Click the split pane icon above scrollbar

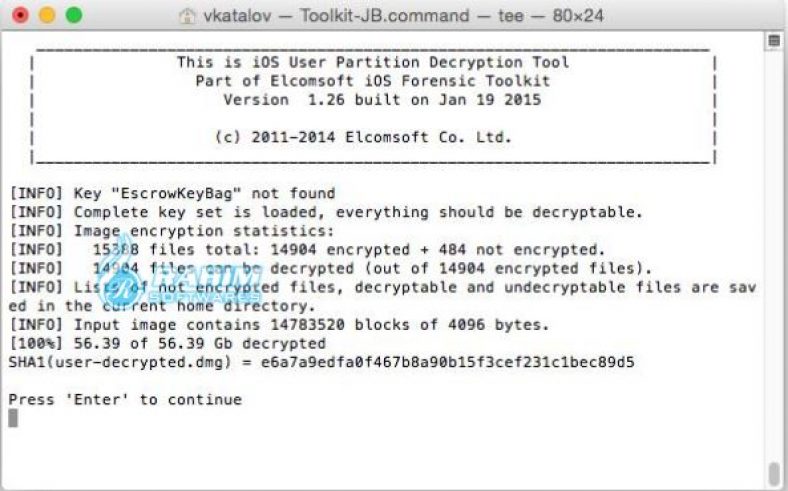774,41
